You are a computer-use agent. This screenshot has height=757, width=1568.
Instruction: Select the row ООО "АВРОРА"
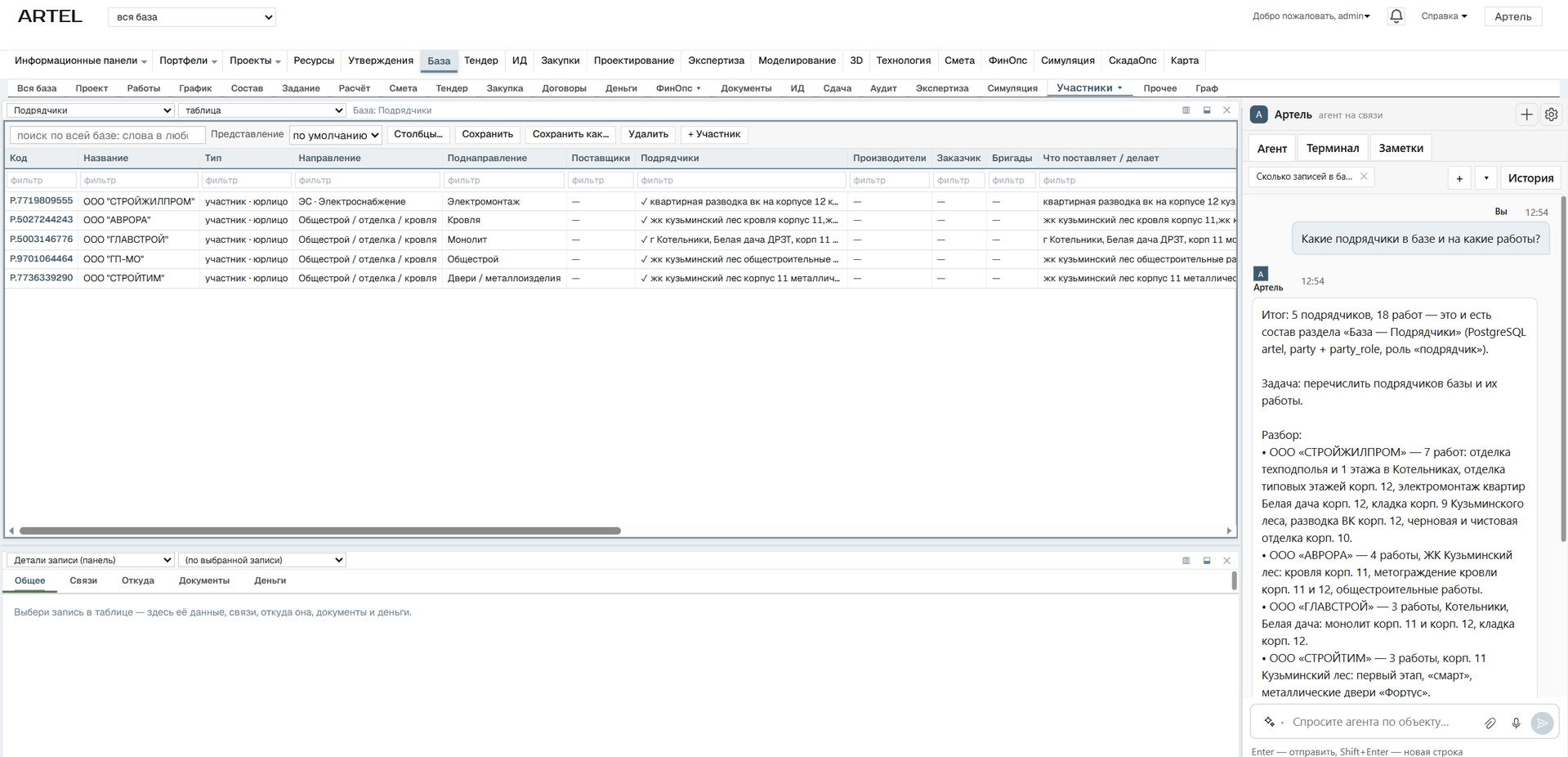tap(620, 220)
